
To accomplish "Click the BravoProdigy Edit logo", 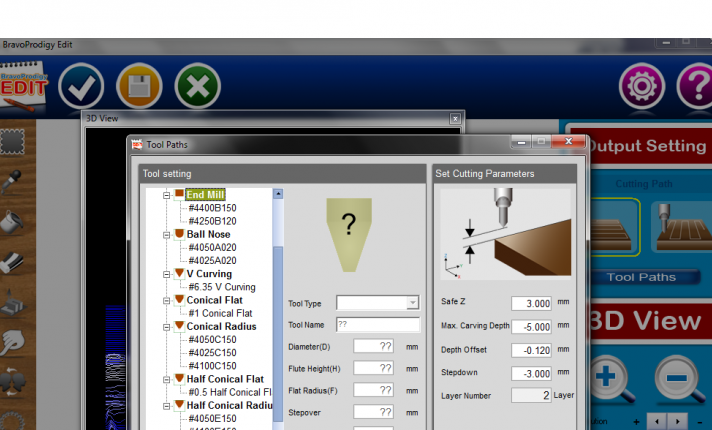I will (24, 87).
